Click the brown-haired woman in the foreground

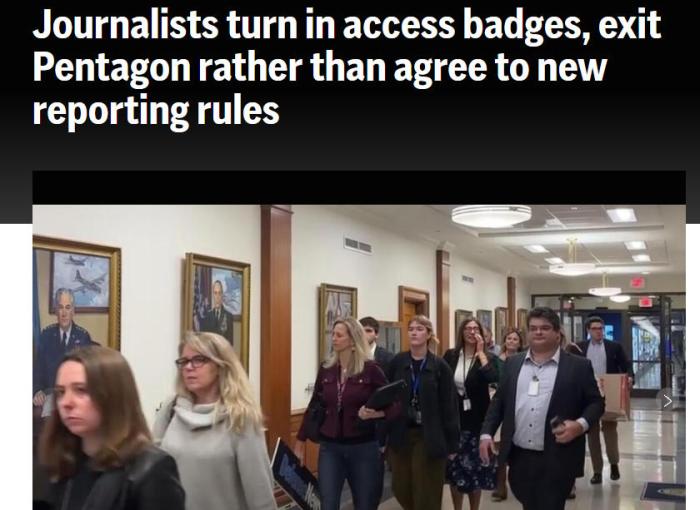(105, 431)
